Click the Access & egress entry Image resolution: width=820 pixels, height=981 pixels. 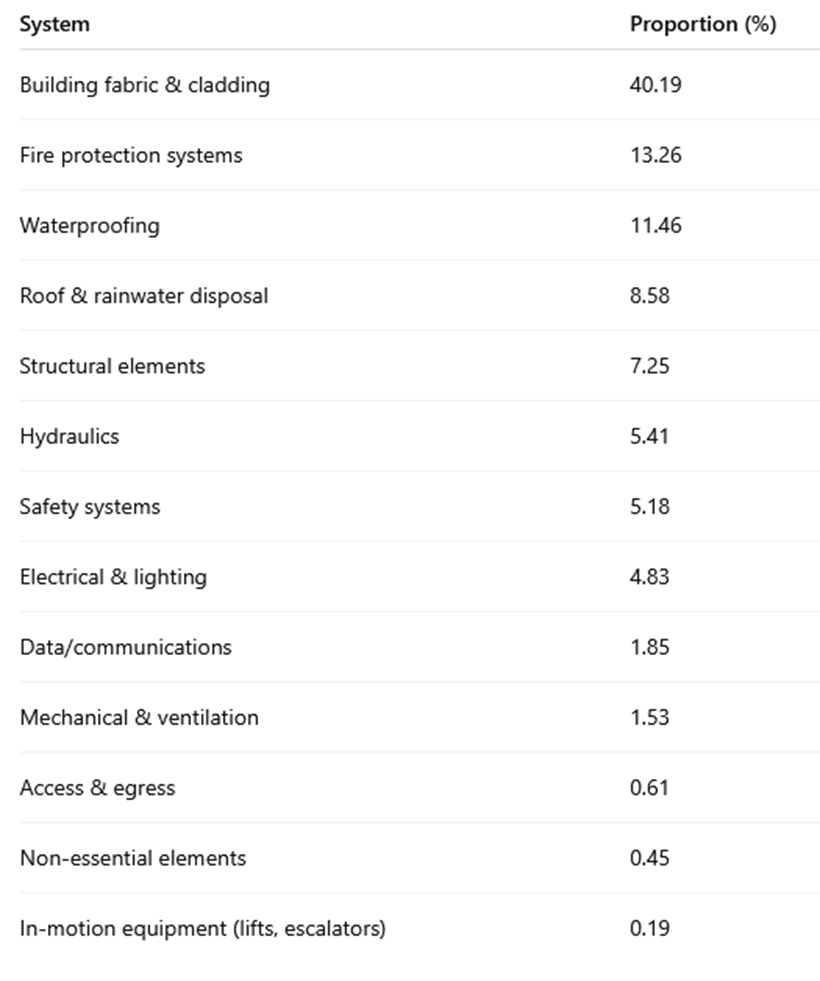[97, 787]
